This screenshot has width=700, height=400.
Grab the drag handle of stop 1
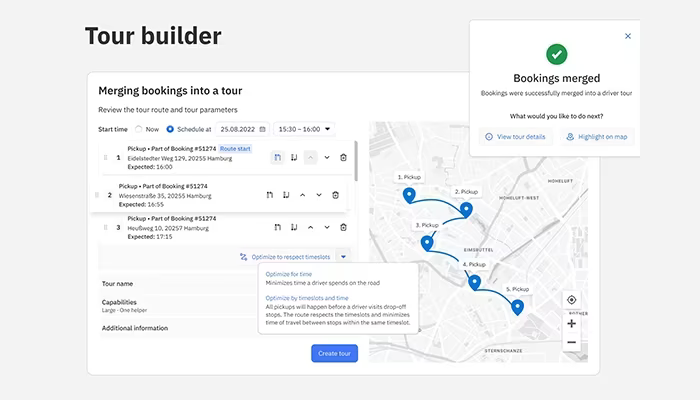[x=105, y=158]
